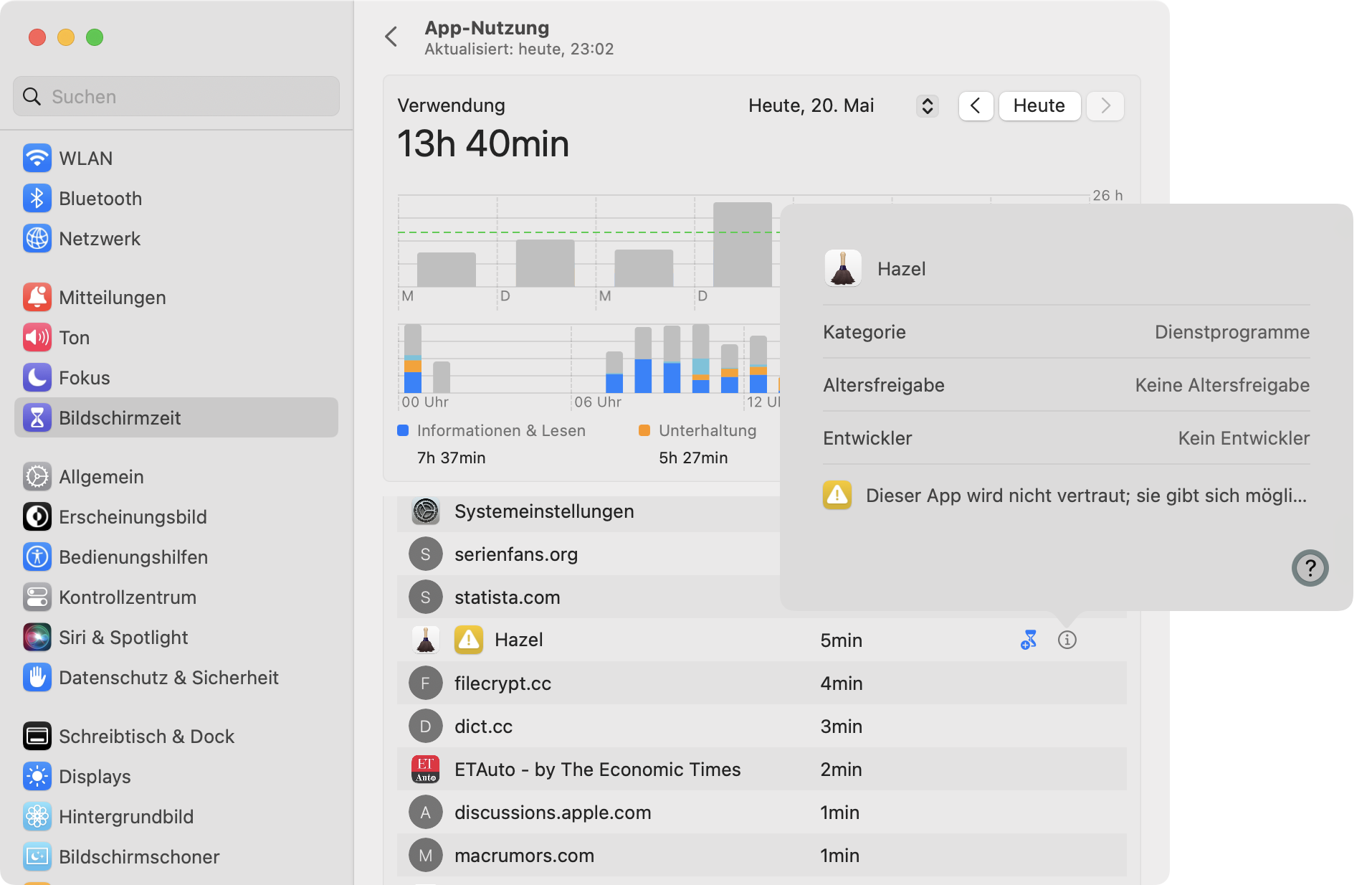Select Siri & Spotlight in the sidebar
The image size is (1372, 885).
point(123,638)
